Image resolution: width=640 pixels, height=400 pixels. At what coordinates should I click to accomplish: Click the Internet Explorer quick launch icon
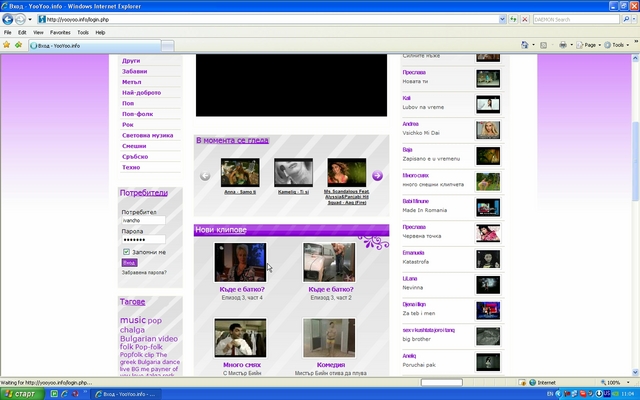[x=64, y=394]
